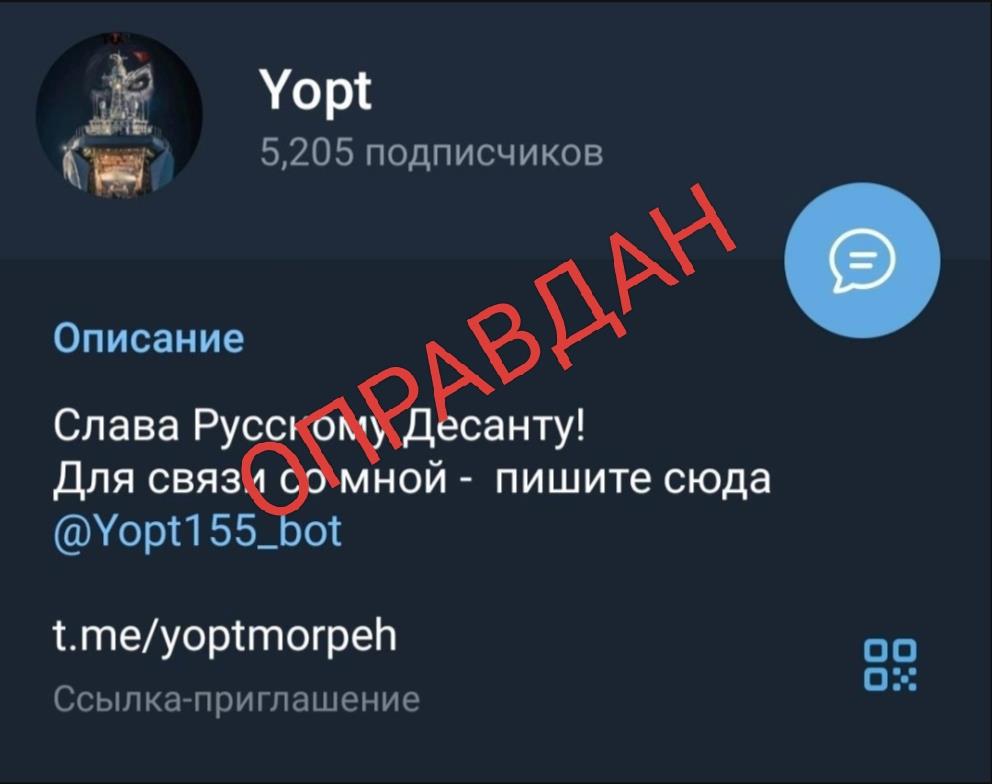Image resolution: width=992 pixels, height=784 pixels.
Task: Tap the blue chat bubble button
Action: point(862,260)
